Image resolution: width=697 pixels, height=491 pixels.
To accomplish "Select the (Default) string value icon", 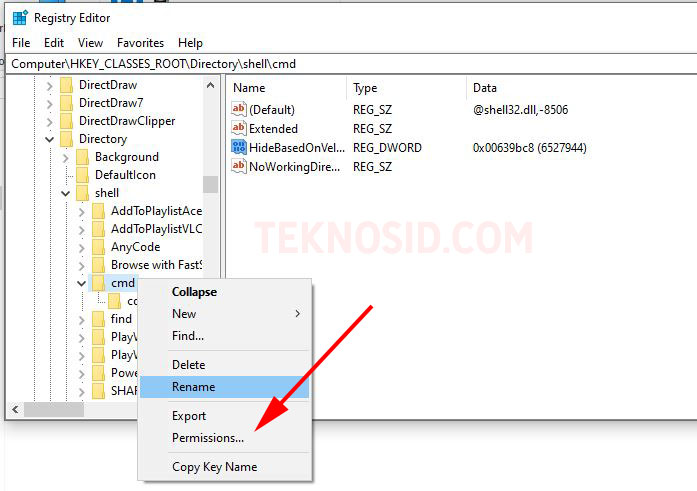I will click(x=239, y=109).
